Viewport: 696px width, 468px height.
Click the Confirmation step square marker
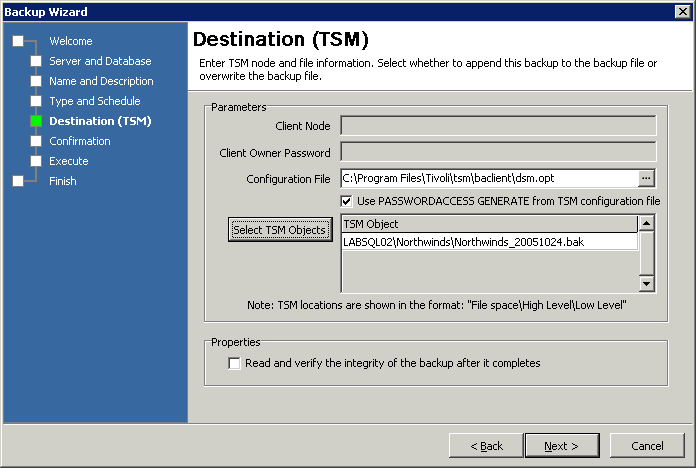tap(36, 141)
